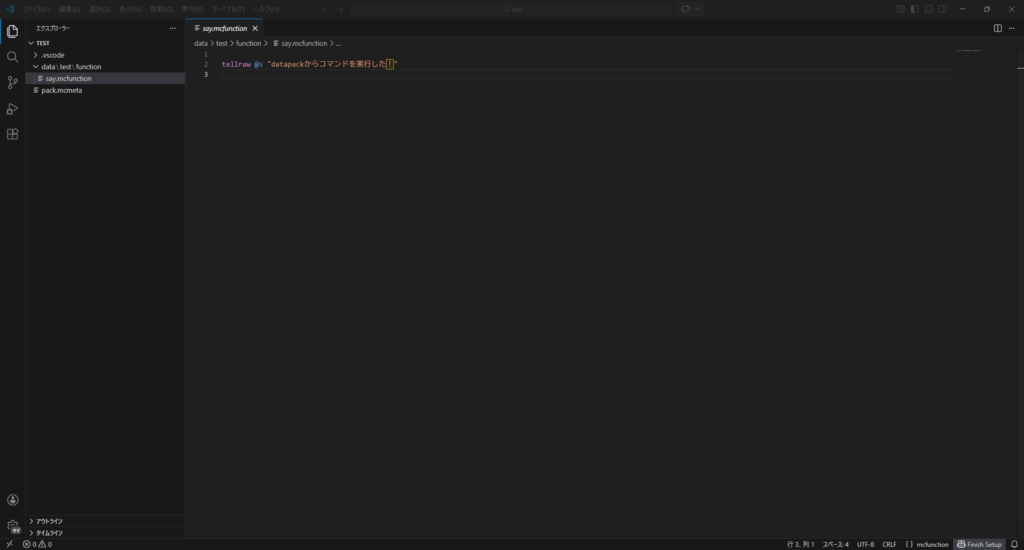Click line number 1 in gutter
The image size is (1024, 550).
(x=205, y=54)
